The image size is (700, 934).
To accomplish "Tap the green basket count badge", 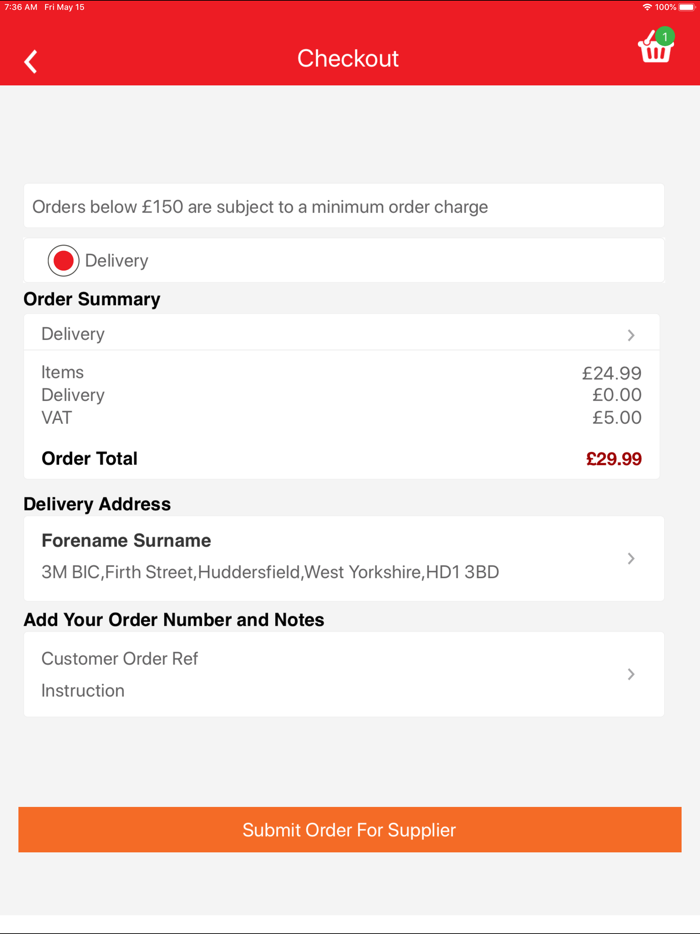I will click(x=665, y=37).
